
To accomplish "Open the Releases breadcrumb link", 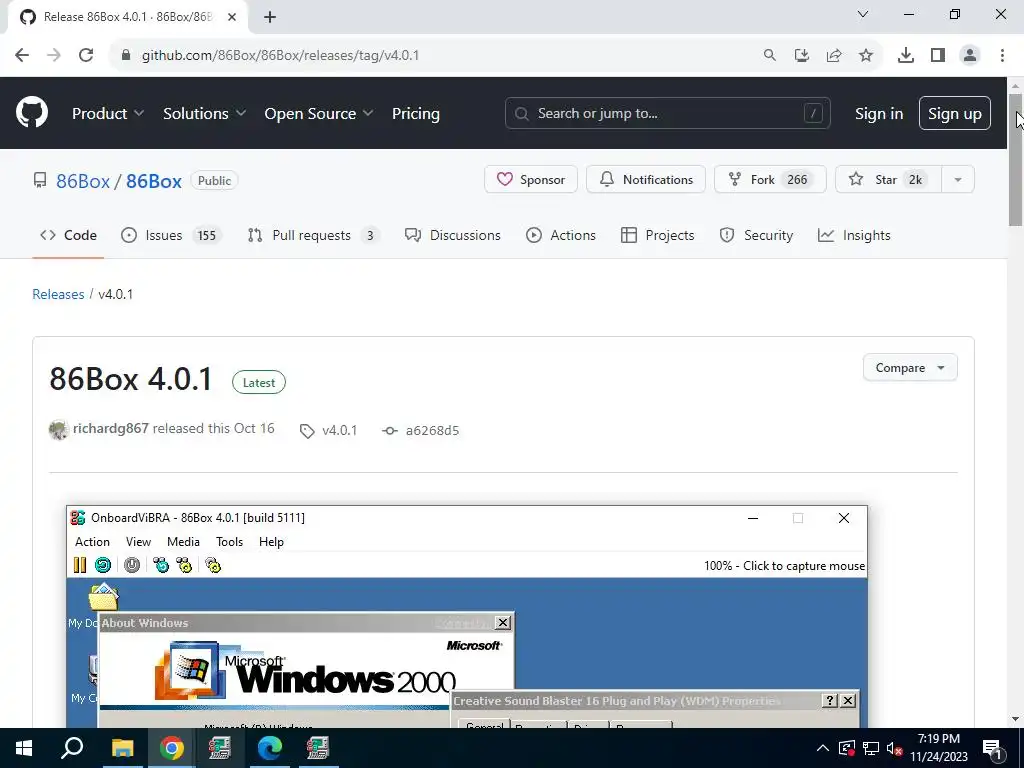I will pos(58,294).
